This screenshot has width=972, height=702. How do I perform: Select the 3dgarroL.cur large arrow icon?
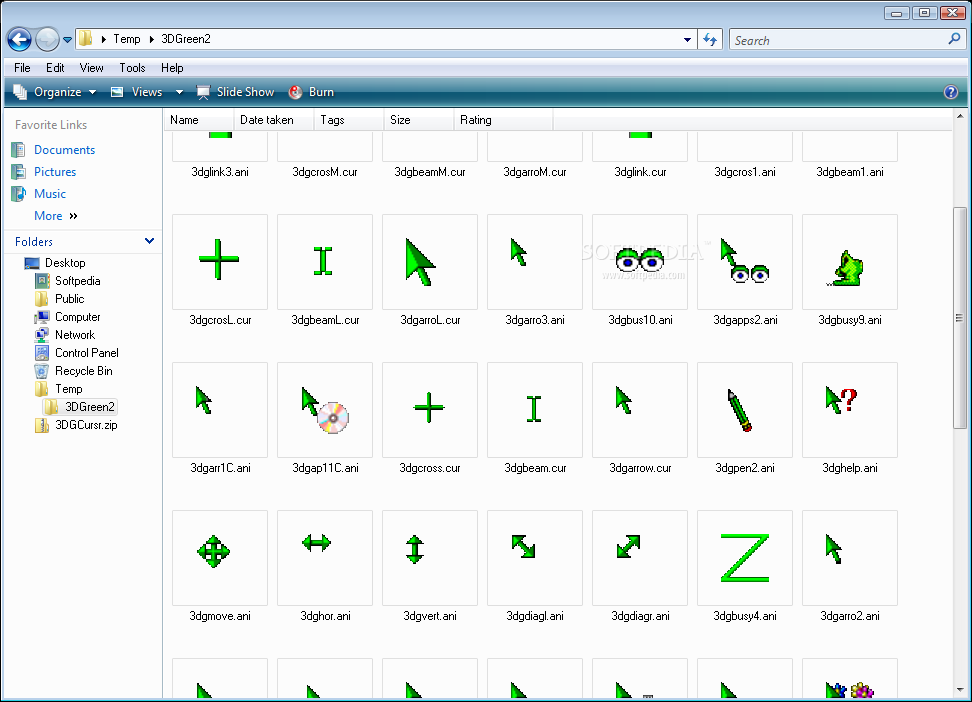[x=430, y=261]
